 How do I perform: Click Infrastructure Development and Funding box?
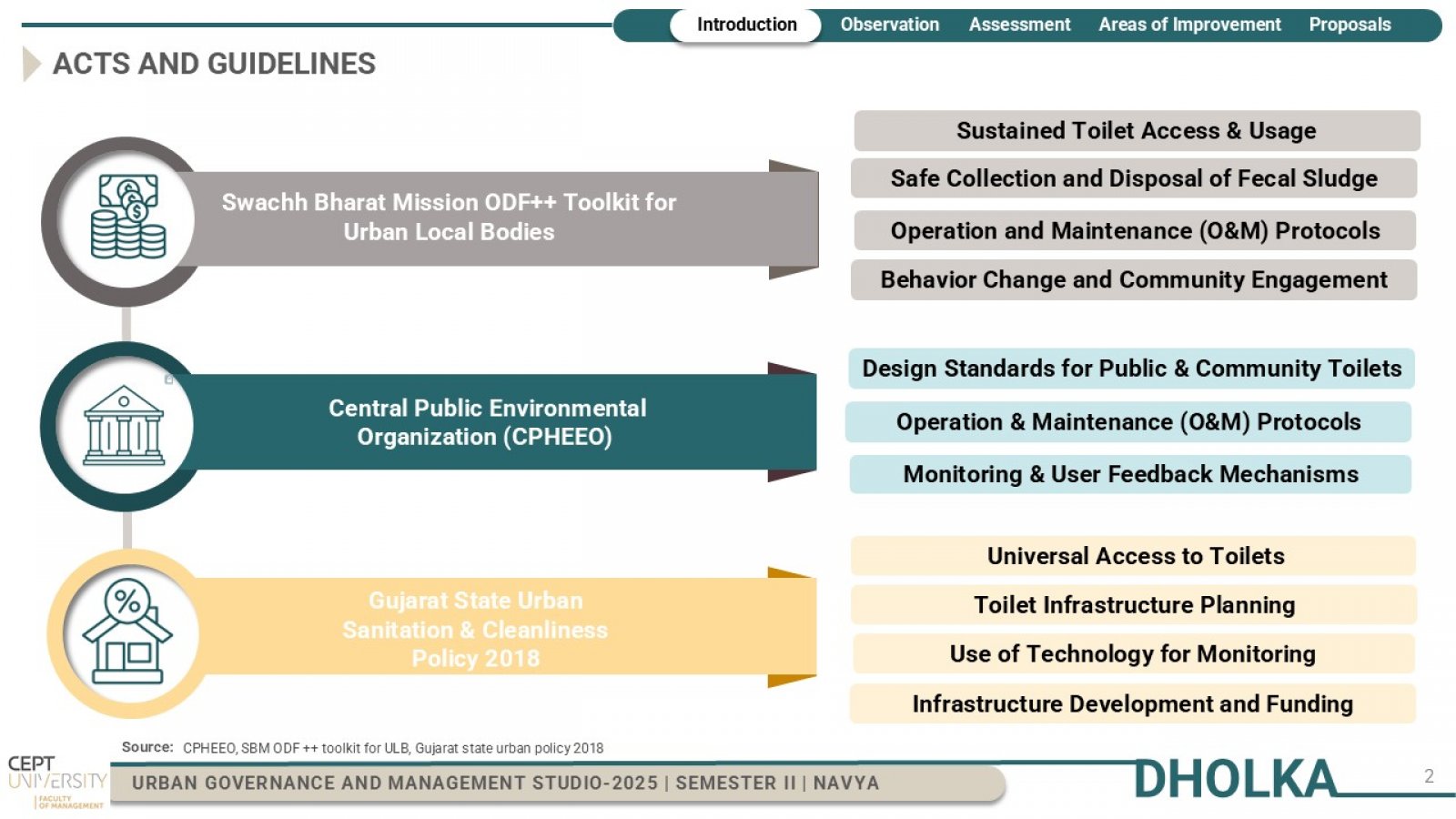pos(1133,704)
